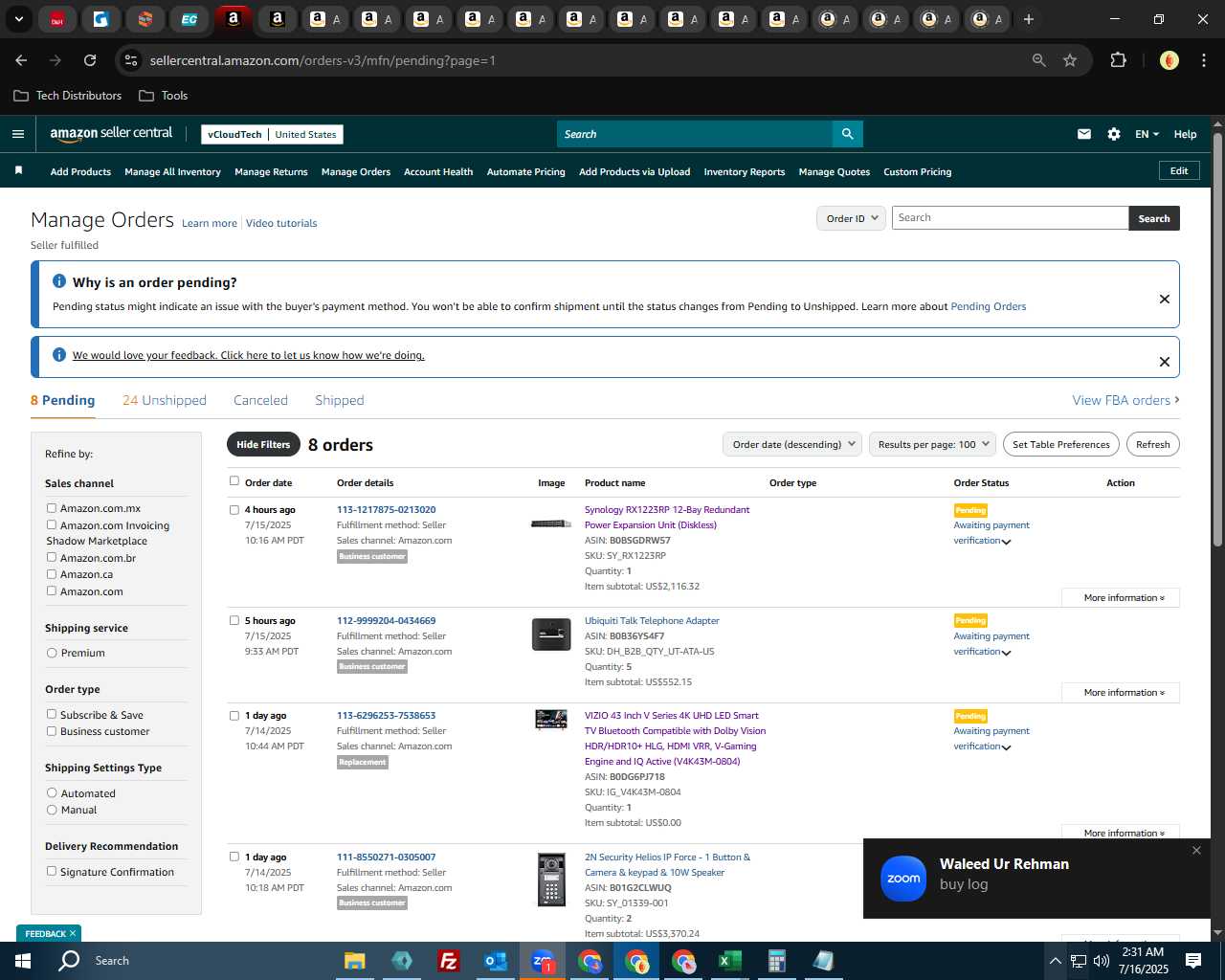Image resolution: width=1225 pixels, height=980 pixels.
Task: Tick the select-all orders checkbox in header
Action: pos(234,481)
